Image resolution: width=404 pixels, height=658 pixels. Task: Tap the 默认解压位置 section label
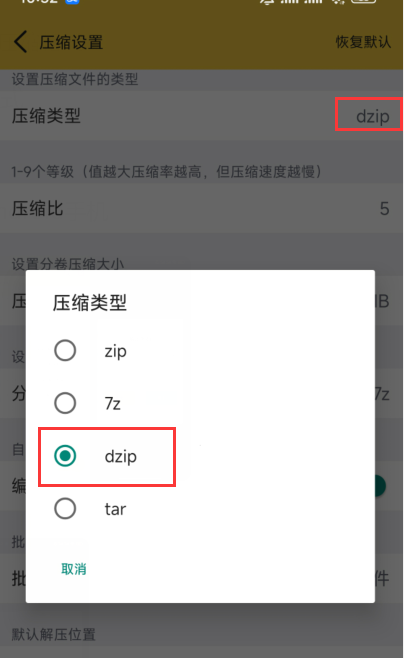(x=54, y=634)
